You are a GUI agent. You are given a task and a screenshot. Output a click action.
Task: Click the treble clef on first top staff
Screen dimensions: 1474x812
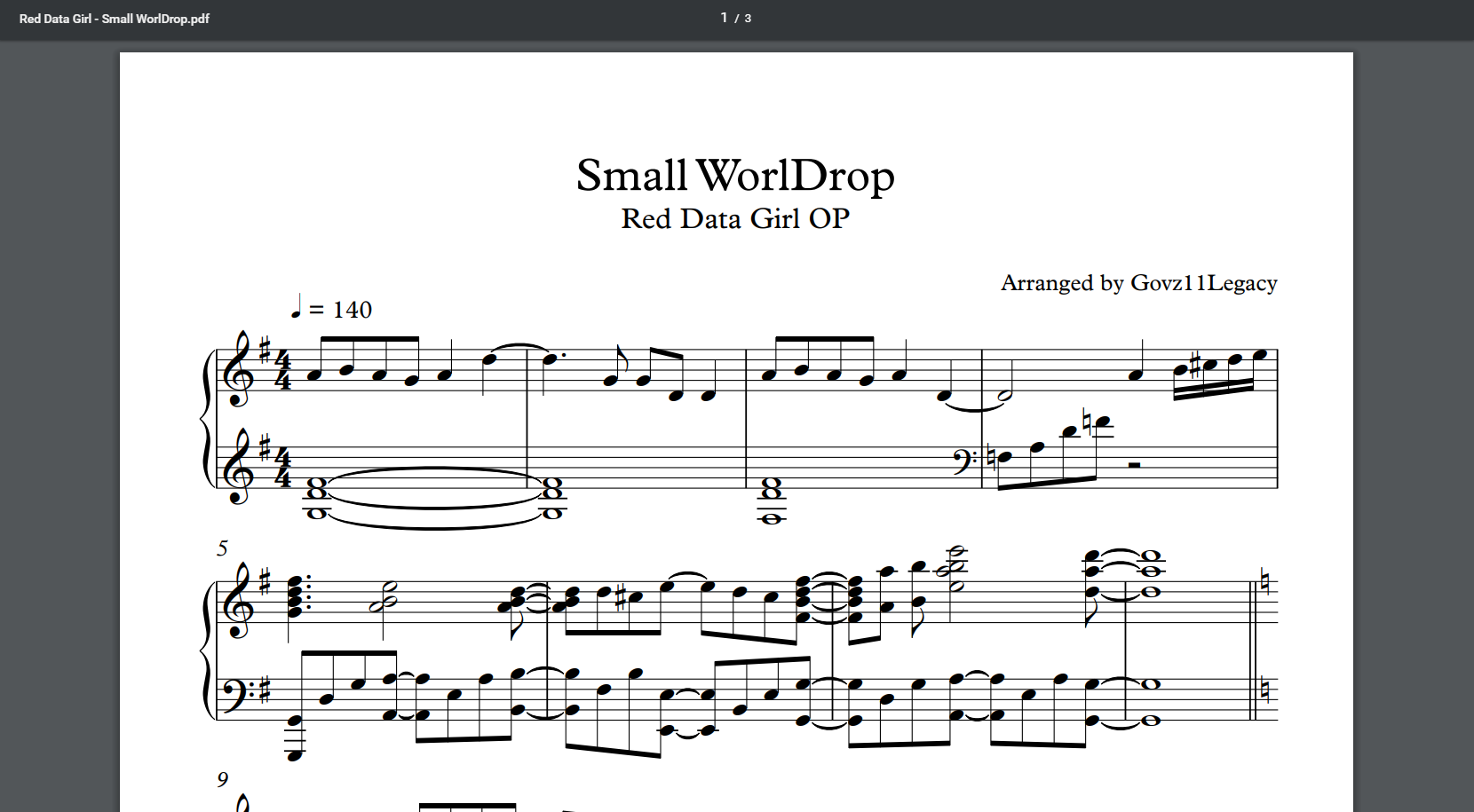click(x=240, y=370)
